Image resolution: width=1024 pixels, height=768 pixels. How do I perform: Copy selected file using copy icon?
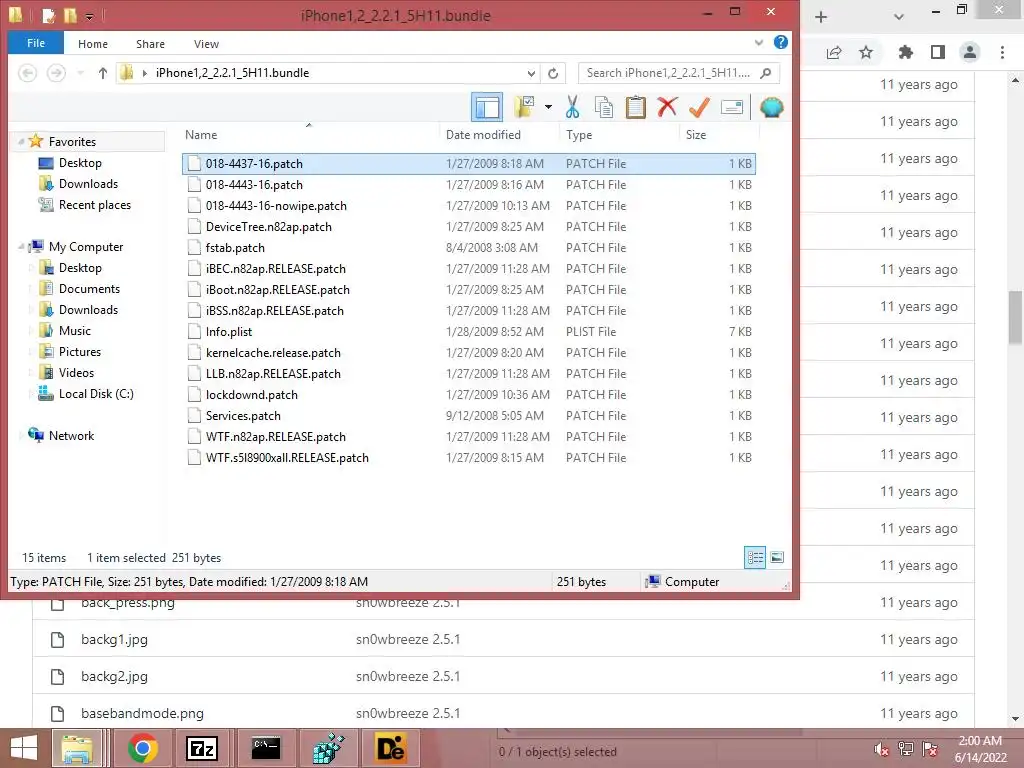pos(604,107)
